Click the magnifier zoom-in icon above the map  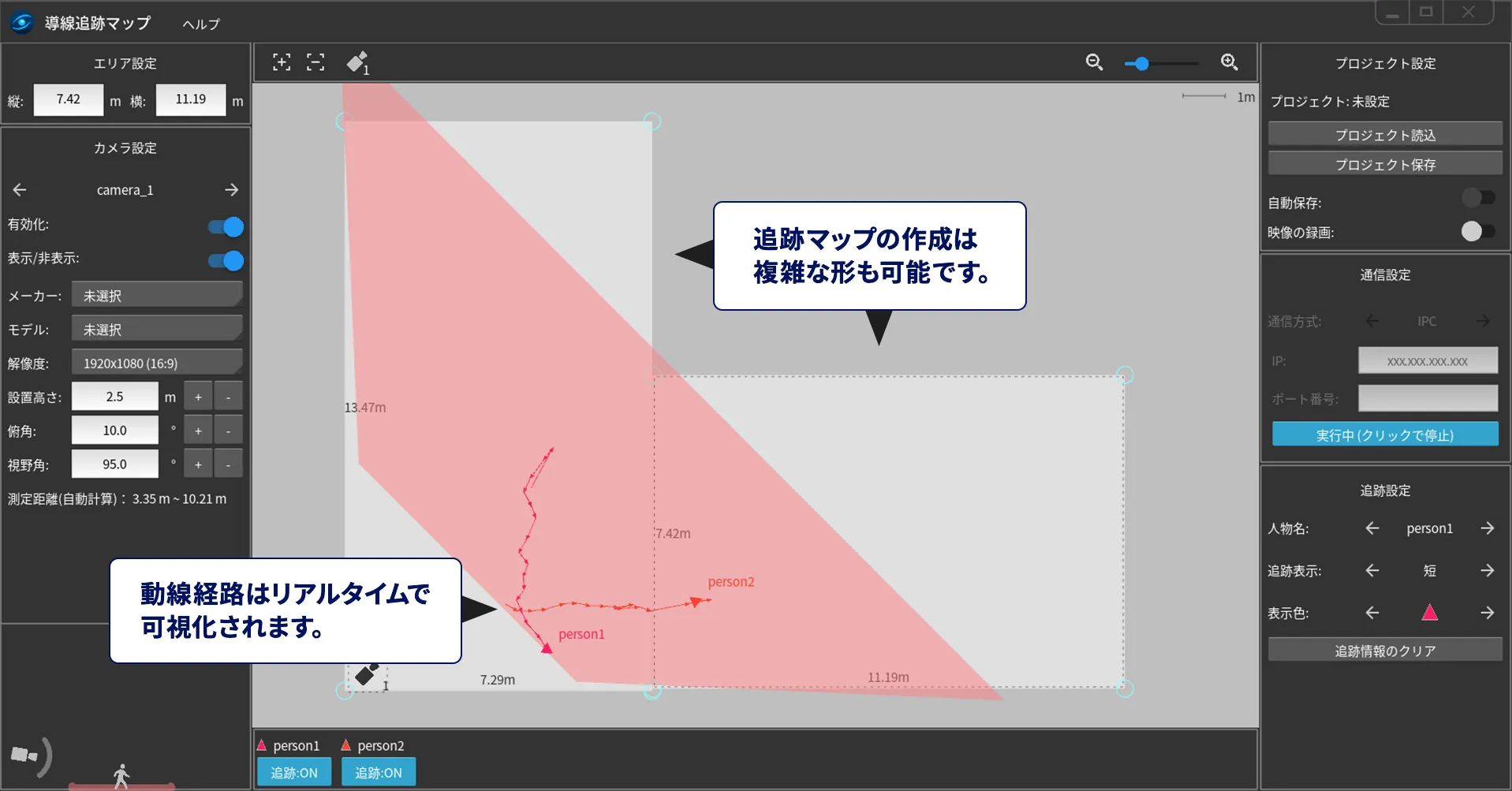[1228, 62]
